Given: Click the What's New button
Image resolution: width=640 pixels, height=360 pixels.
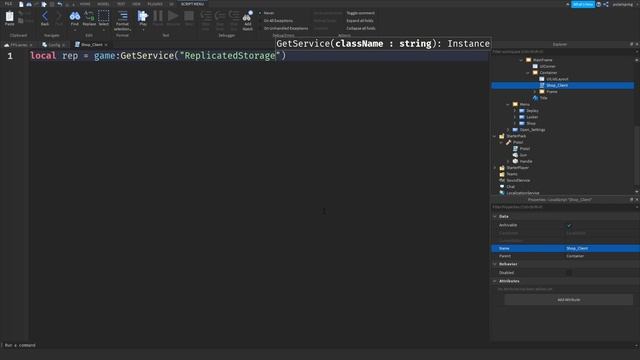Looking at the screenshot, I should pyautogui.click(x=582, y=4).
